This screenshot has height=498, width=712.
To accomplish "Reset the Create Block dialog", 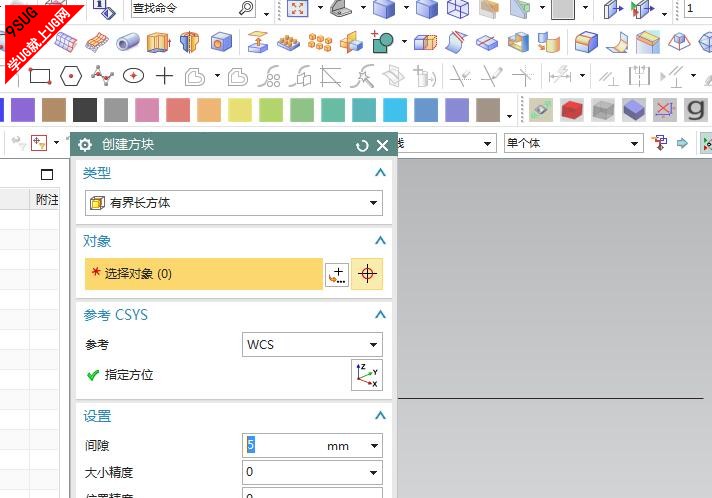I will click(362, 145).
